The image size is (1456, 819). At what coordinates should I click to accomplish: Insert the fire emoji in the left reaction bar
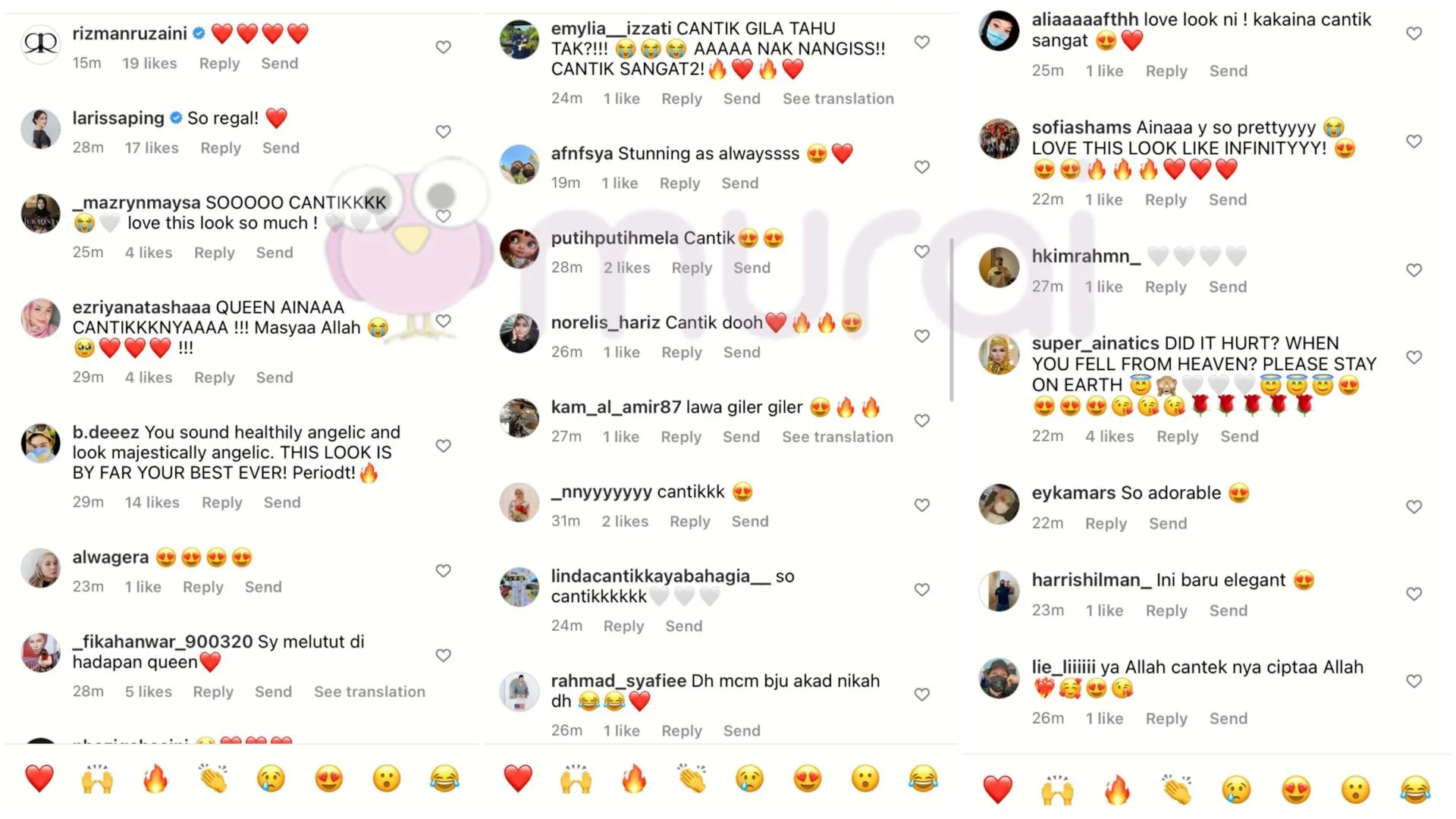pyautogui.click(x=155, y=779)
